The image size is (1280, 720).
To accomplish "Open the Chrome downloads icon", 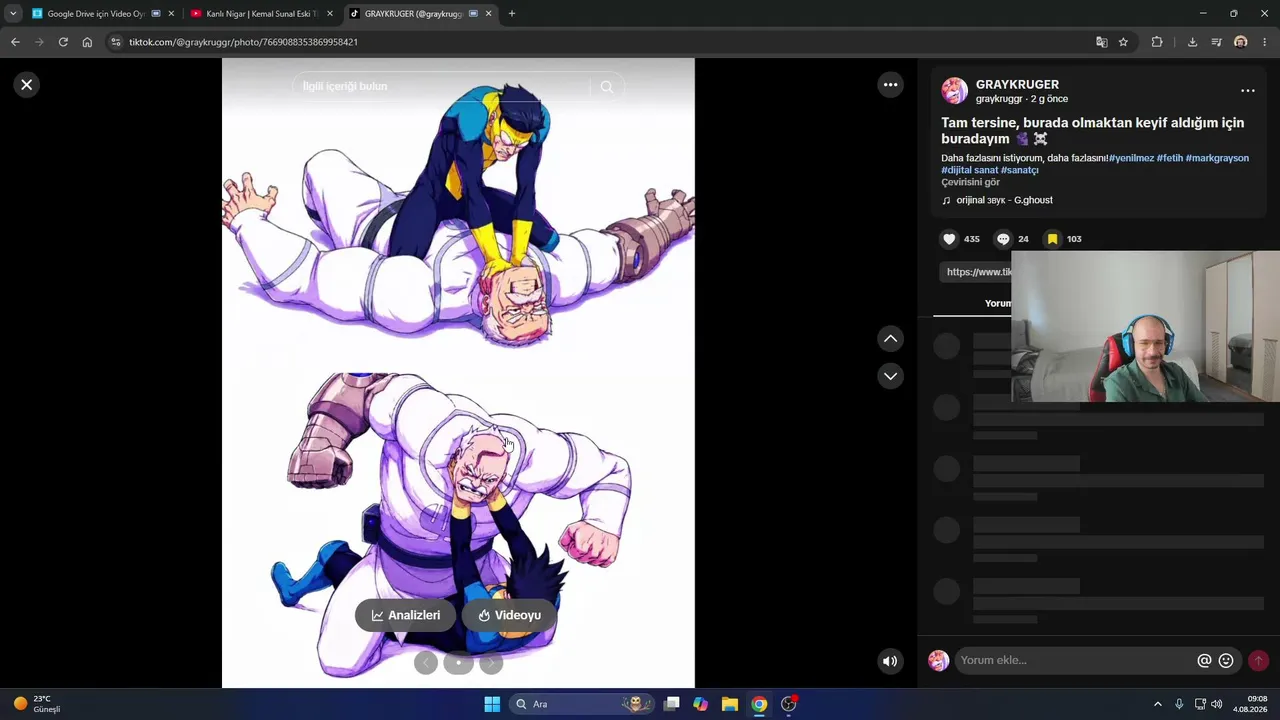I will (1192, 42).
